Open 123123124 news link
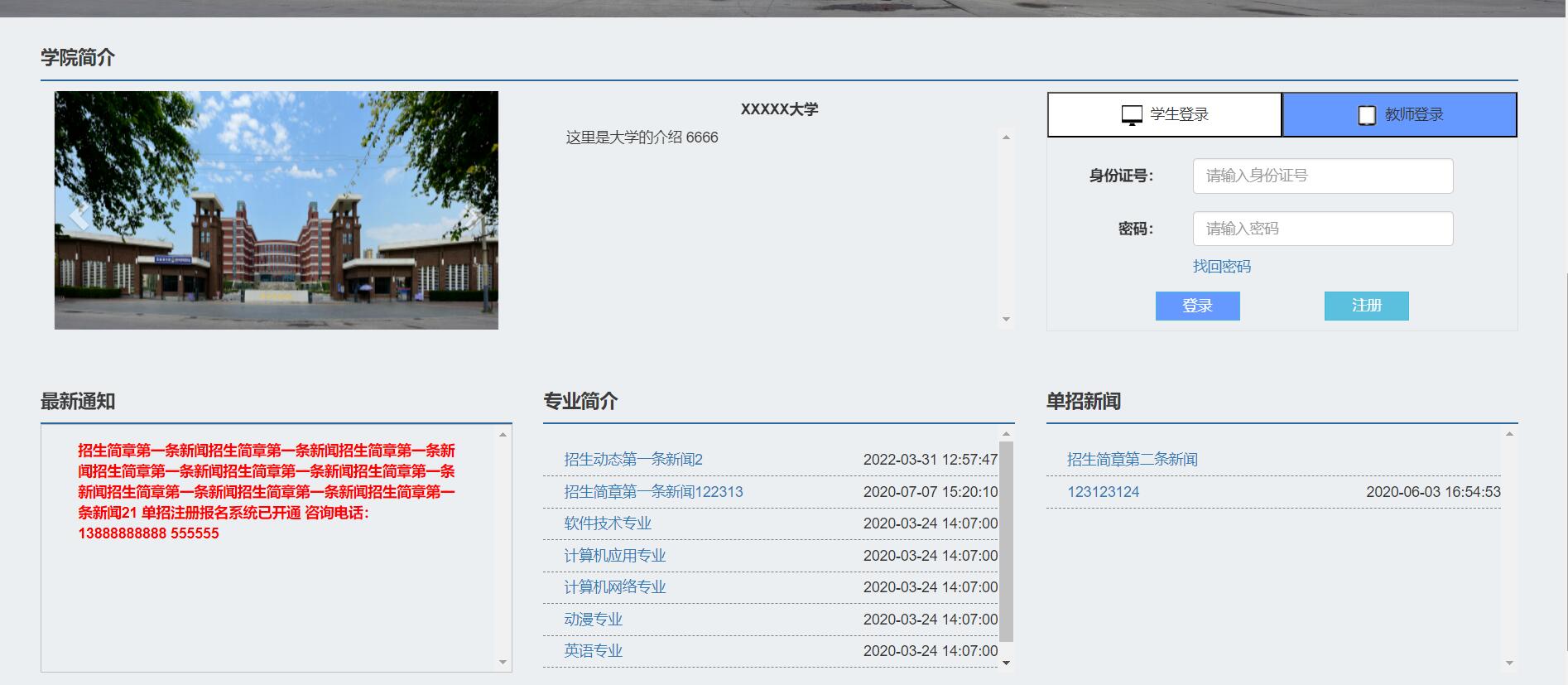The height and width of the screenshot is (685, 1568). click(x=1104, y=492)
